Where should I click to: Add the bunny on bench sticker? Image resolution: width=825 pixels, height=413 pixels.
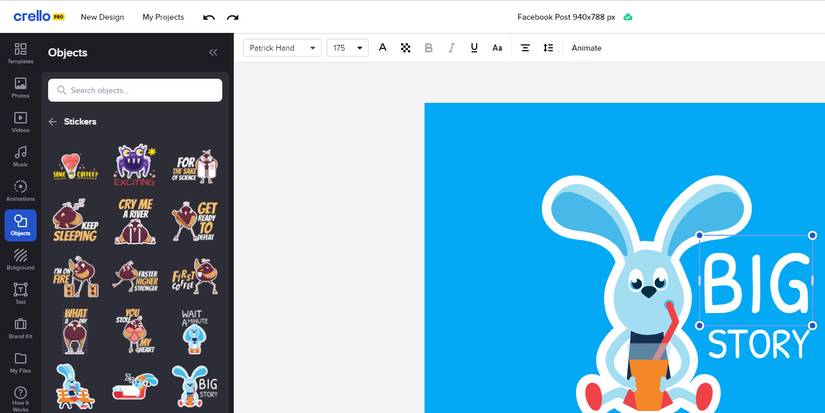[x=75, y=387]
